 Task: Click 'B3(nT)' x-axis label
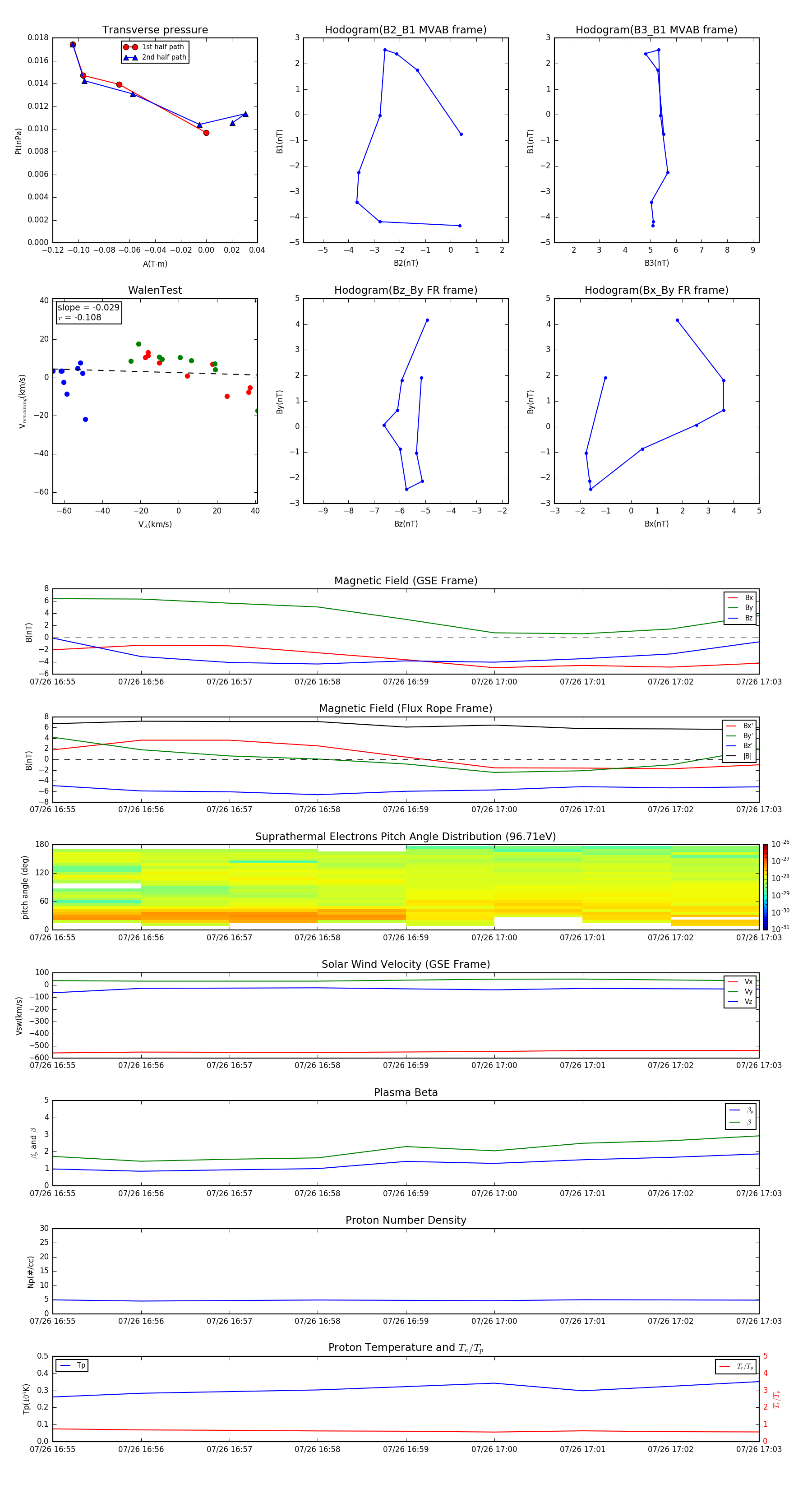[x=656, y=263]
